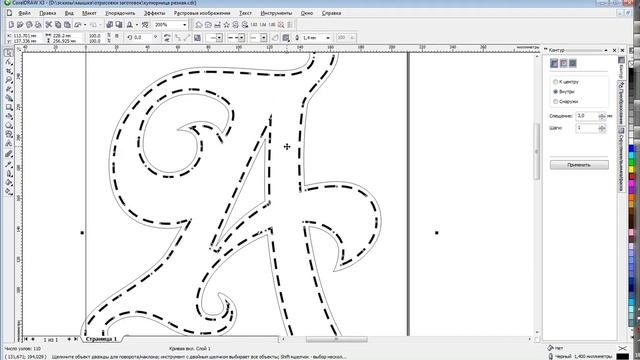Switch to the Преобразование docker tab

[621, 102]
